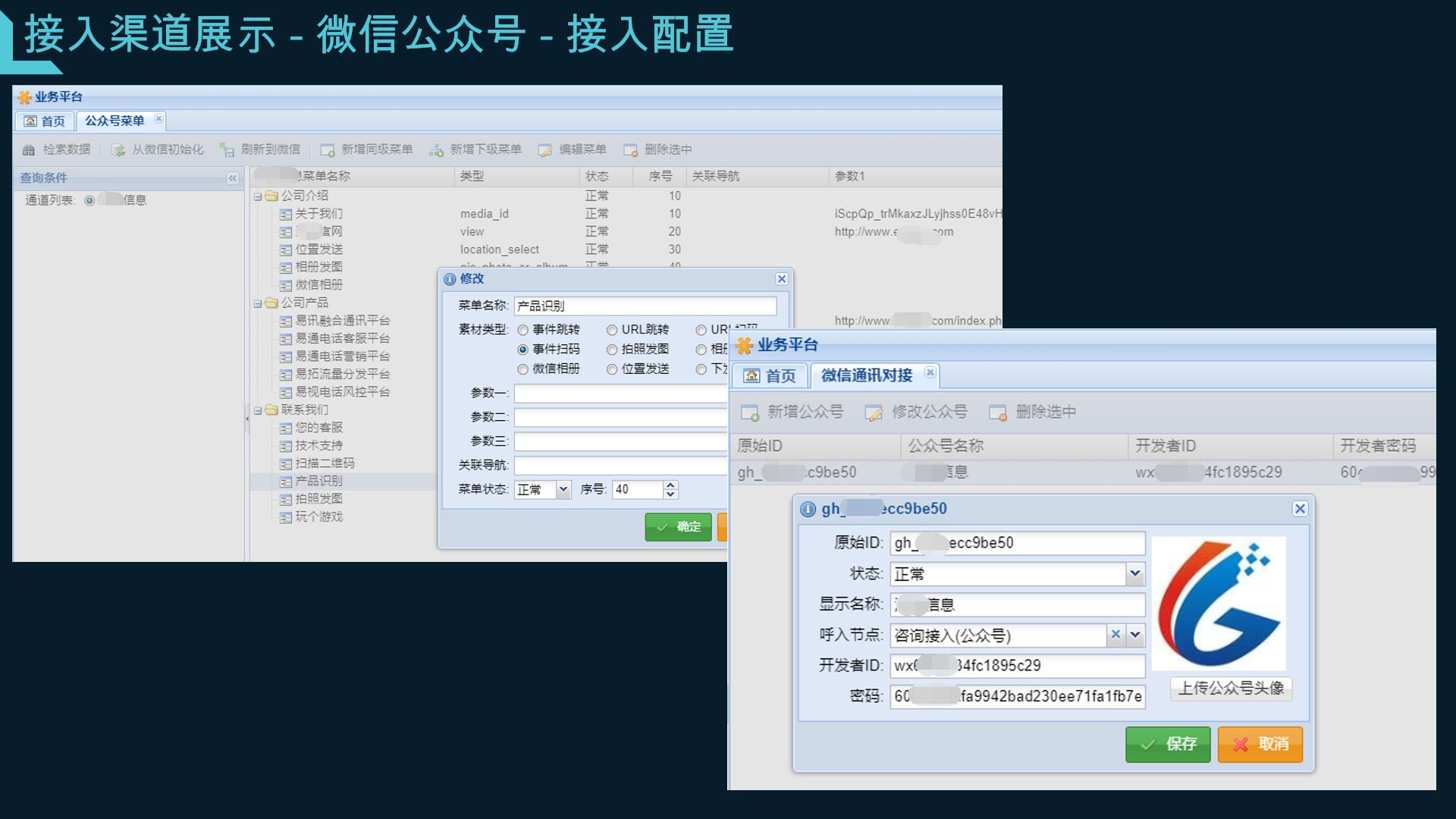1456x819 pixels.
Task: Switch to 首页 tab in 微信通讯对接 window
Action: pyautogui.click(x=770, y=375)
